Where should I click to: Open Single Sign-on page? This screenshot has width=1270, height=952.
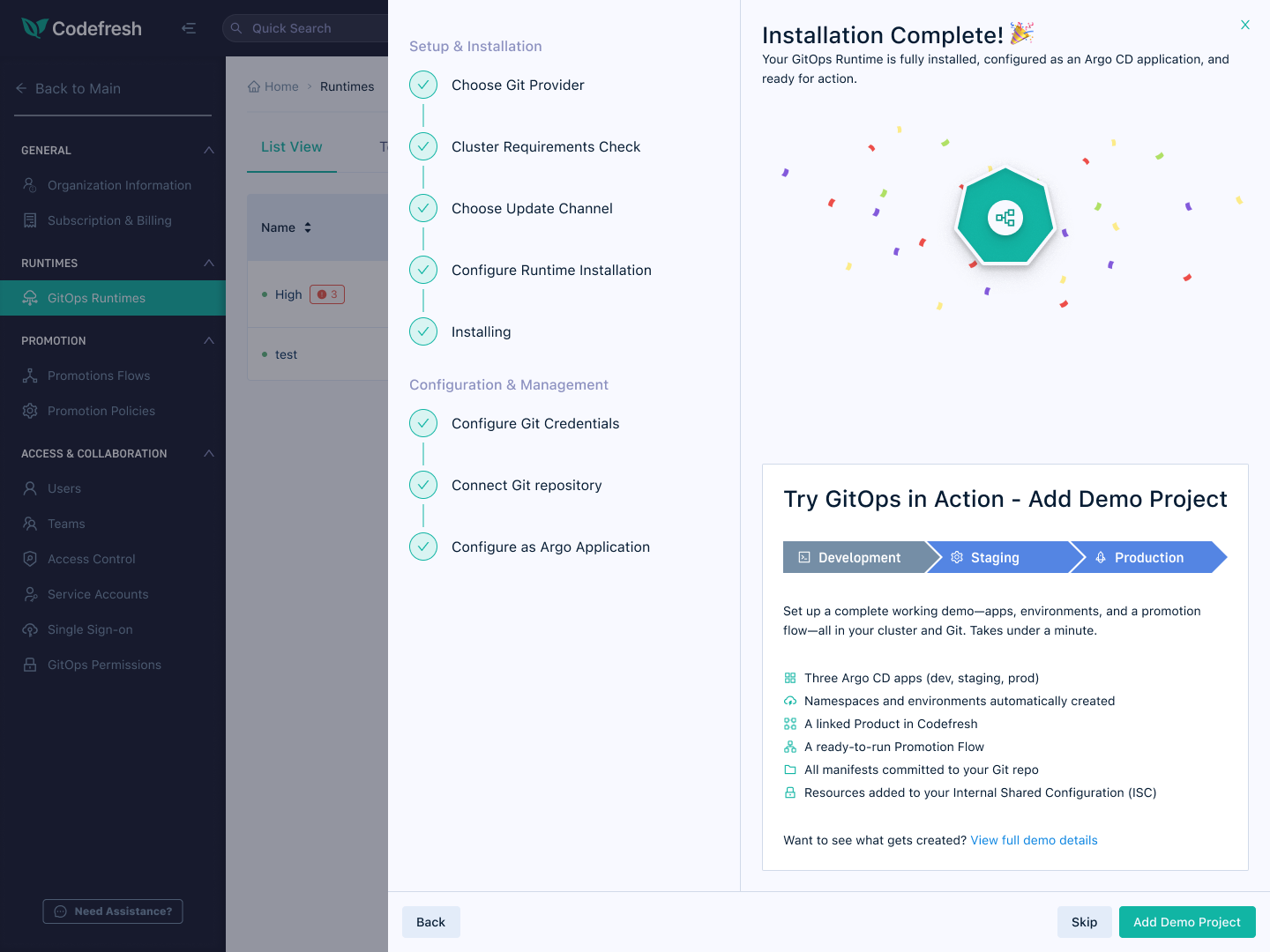[x=113, y=629]
